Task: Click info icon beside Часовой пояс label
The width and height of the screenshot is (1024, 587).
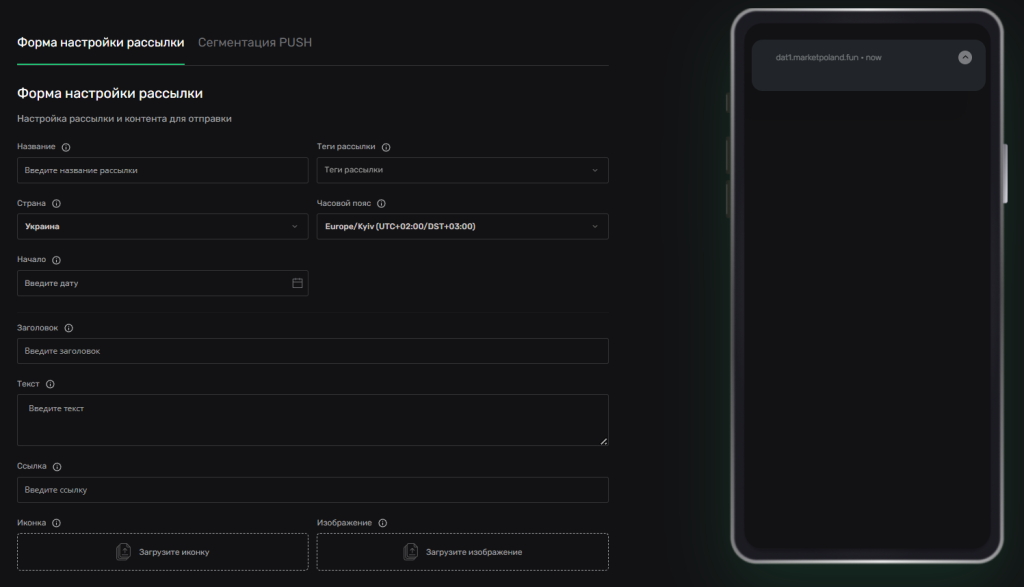Action: [381, 203]
